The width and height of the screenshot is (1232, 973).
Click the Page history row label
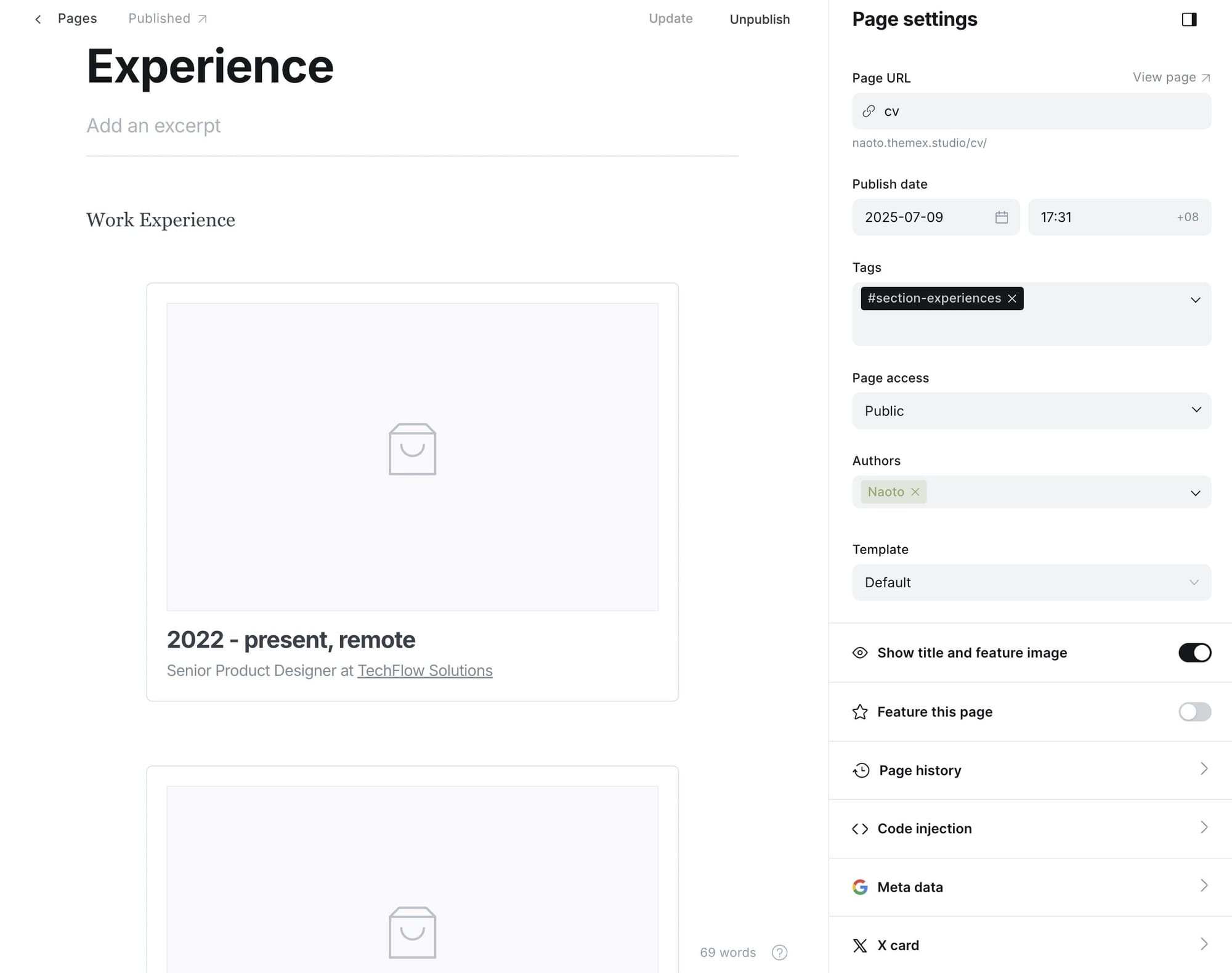[x=920, y=770]
